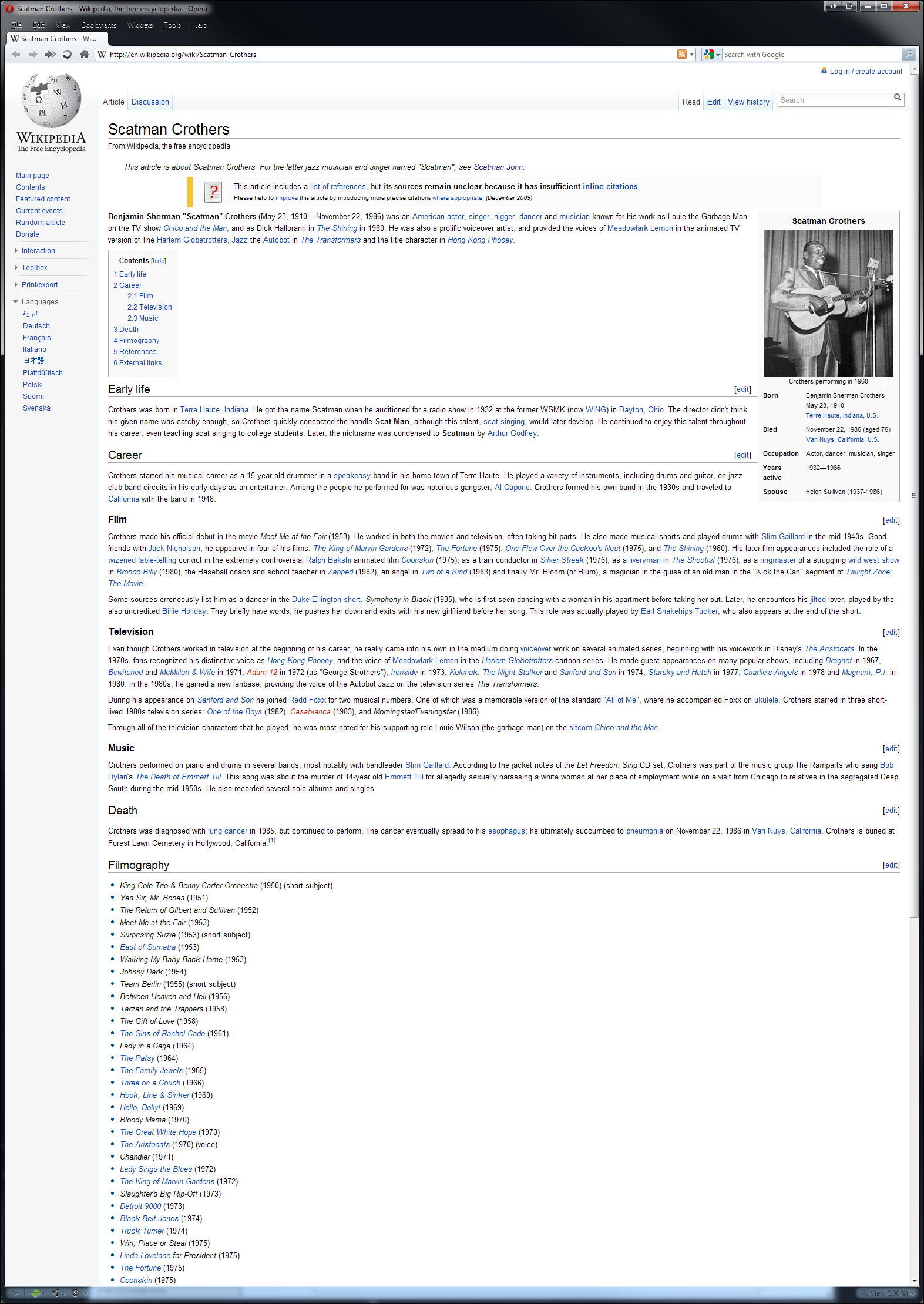Click the title bar button beside minimize
This screenshot has height=1304, width=924.
coord(849,6)
